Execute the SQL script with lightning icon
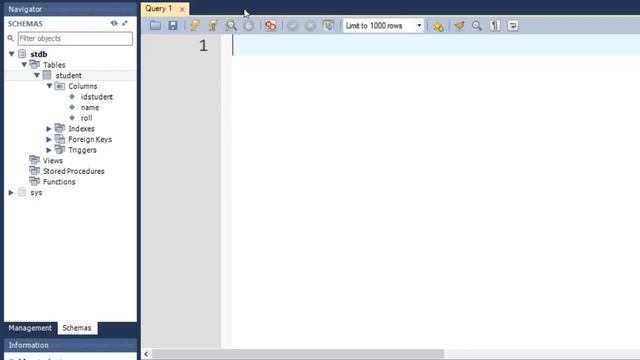This screenshot has width=640, height=360. (x=195, y=26)
